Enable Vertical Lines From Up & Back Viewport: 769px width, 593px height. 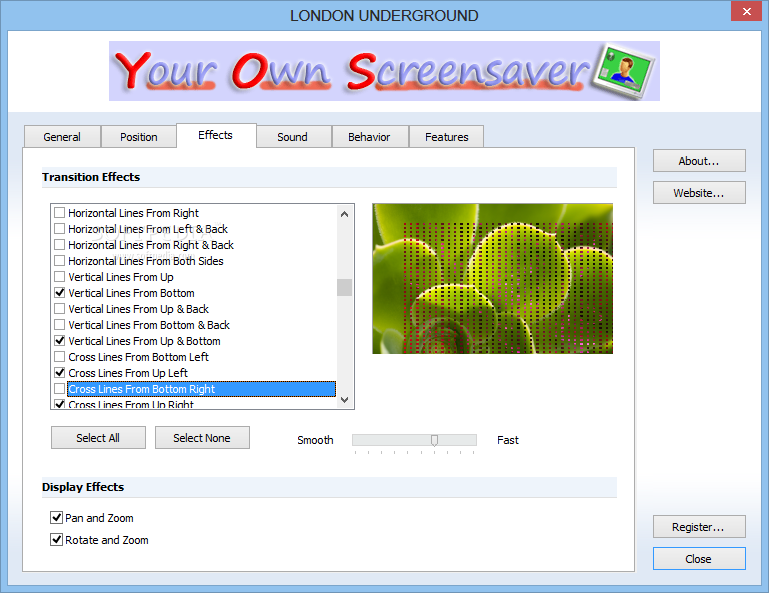click(x=59, y=309)
